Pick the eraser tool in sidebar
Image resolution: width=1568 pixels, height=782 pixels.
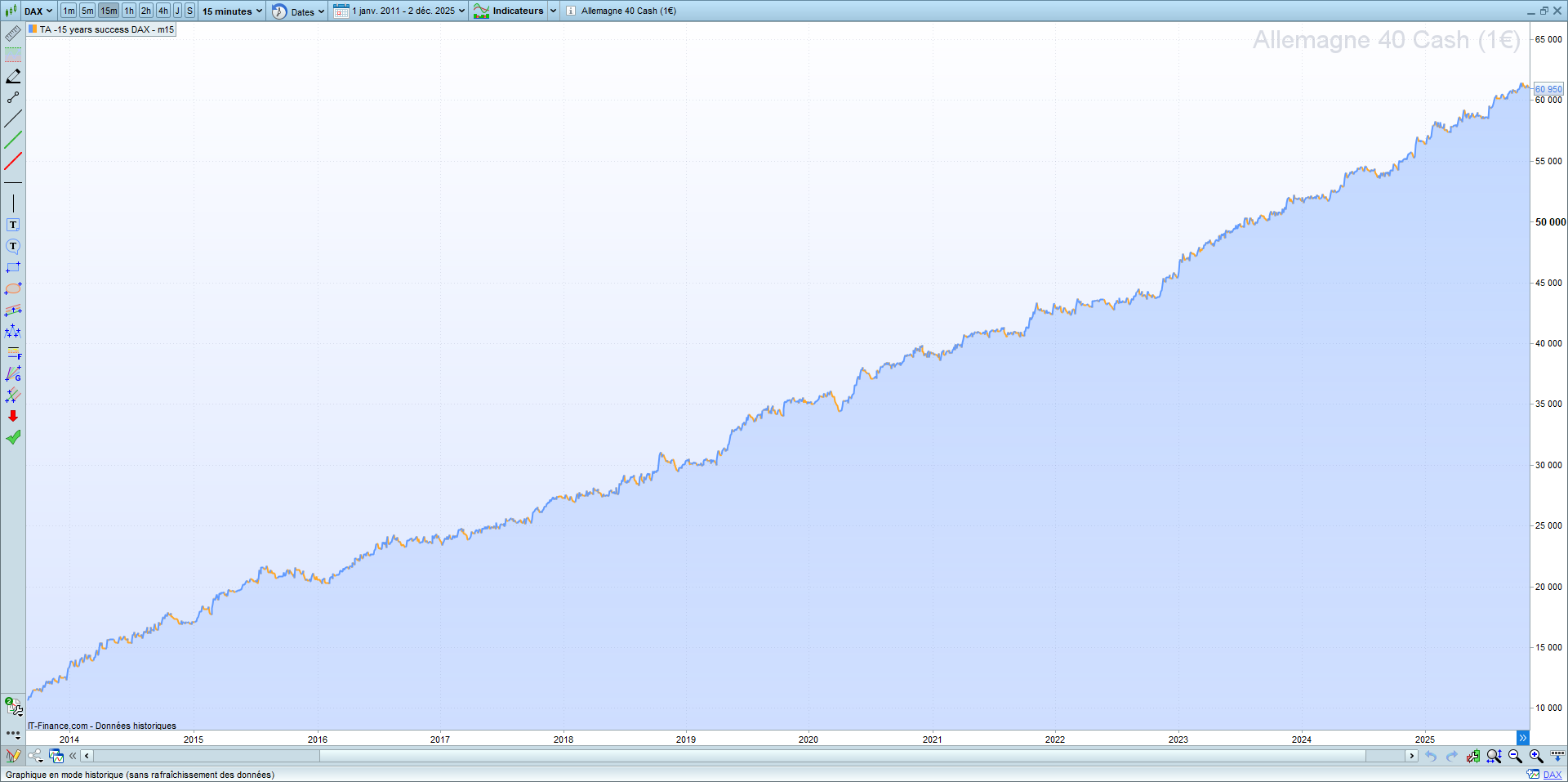13,76
